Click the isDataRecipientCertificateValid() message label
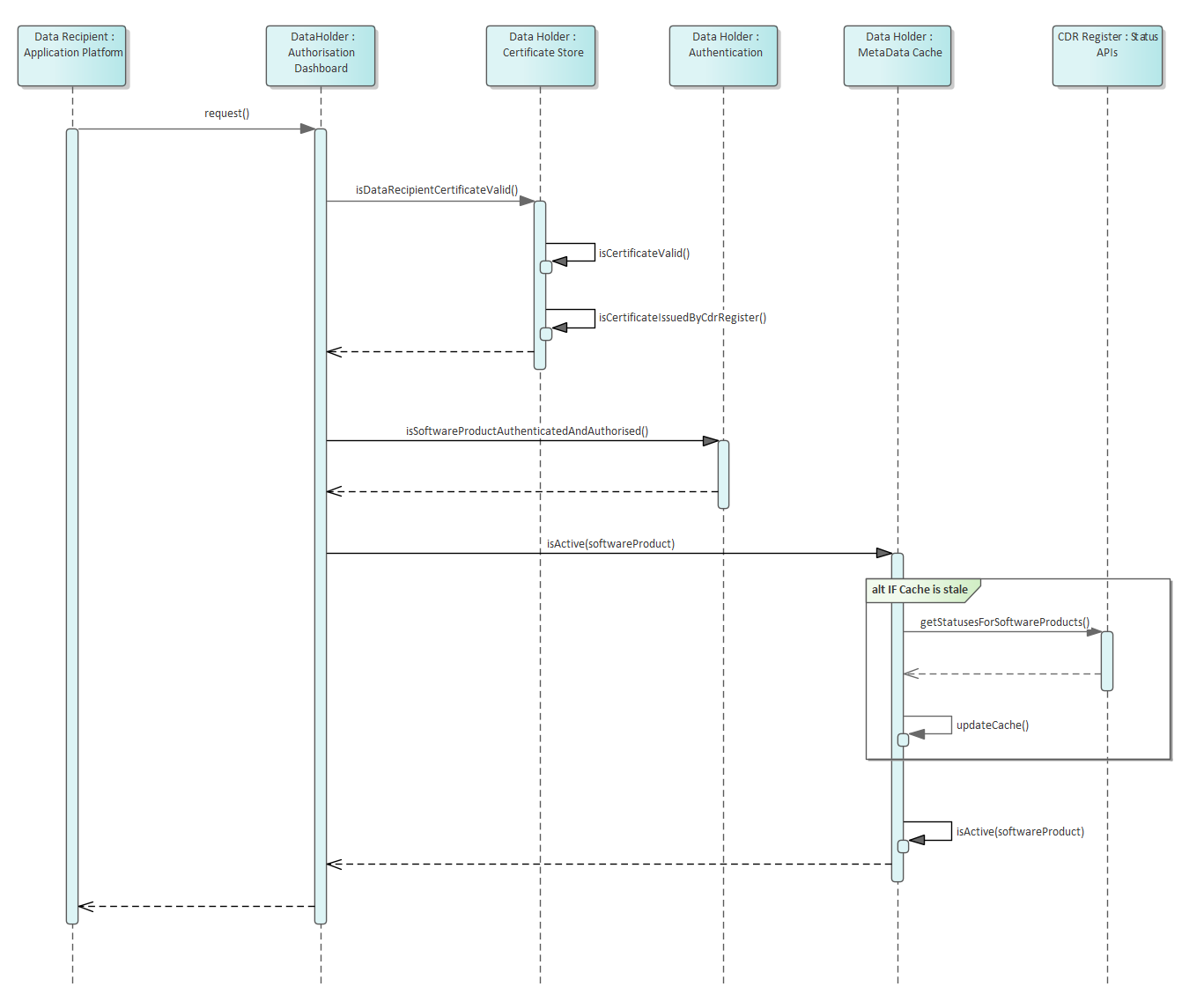This screenshot has width=1204, height=1001. click(436, 190)
